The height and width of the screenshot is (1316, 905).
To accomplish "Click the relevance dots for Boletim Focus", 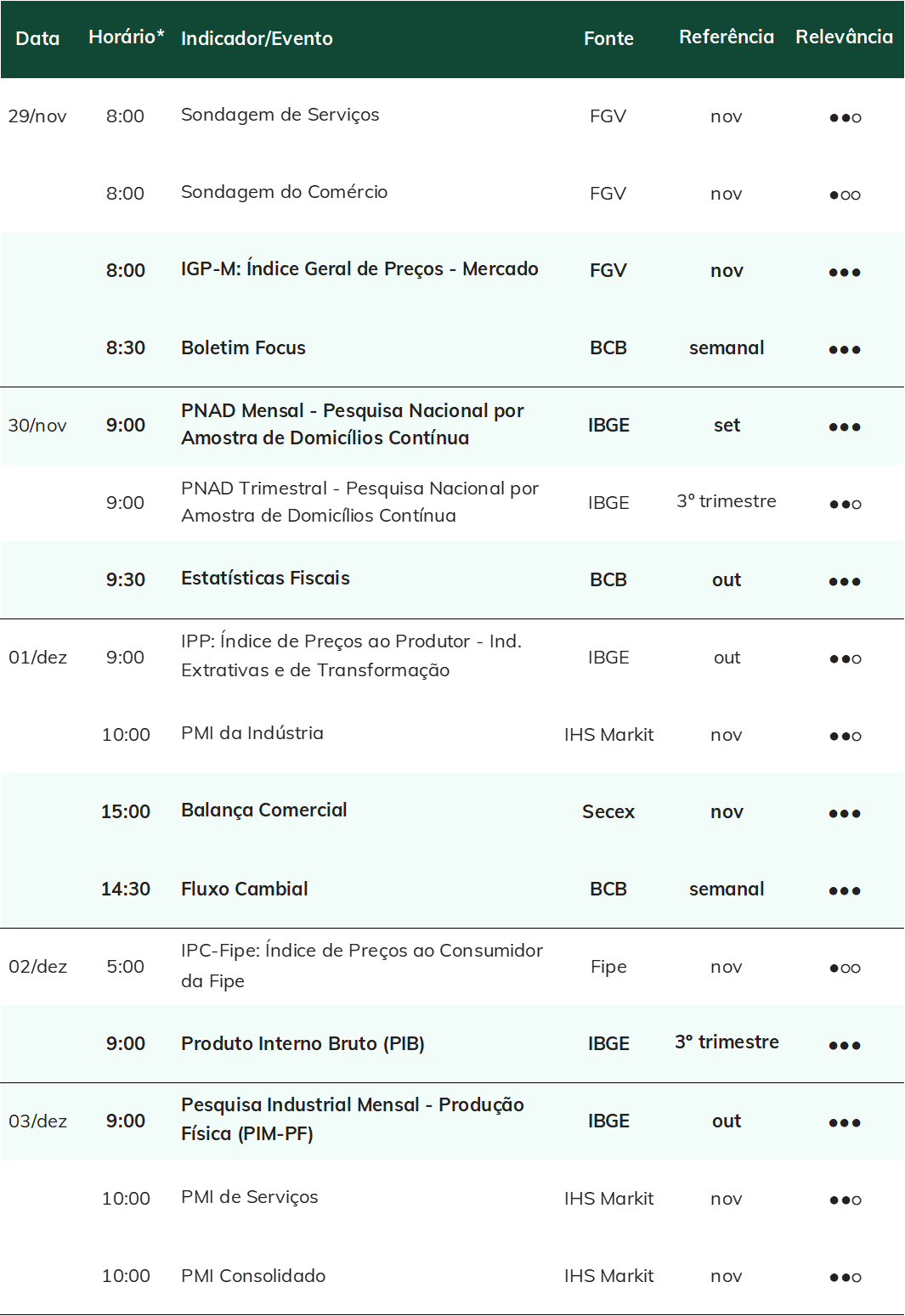I will click(845, 350).
